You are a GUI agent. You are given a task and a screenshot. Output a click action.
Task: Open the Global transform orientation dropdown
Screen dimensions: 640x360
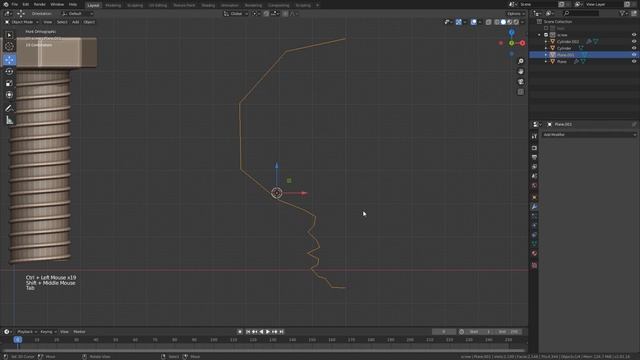click(x=236, y=13)
